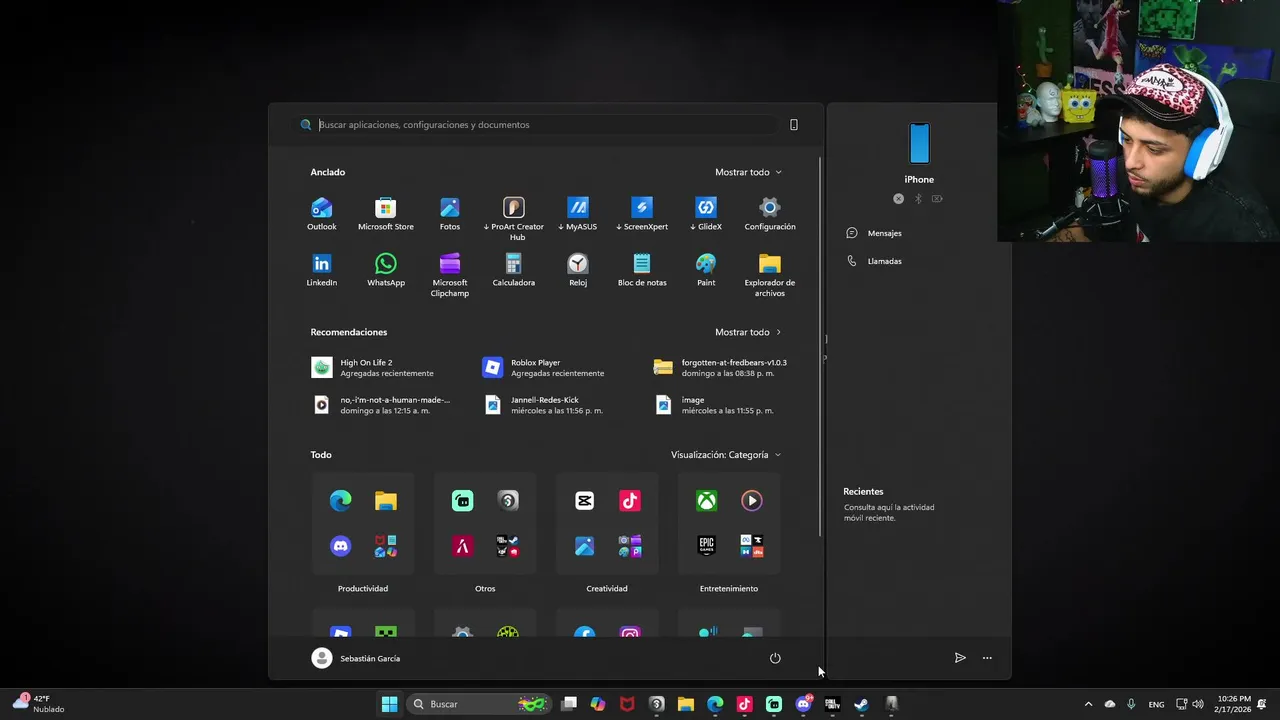Open WhatsApp pinned app

click(385, 270)
